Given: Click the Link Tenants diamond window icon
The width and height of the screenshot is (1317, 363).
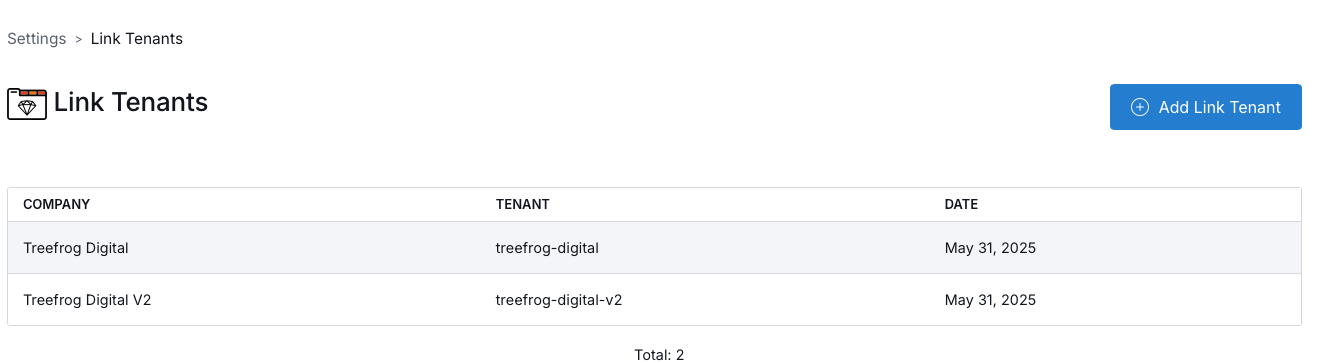Looking at the screenshot, I should point(27,103).
